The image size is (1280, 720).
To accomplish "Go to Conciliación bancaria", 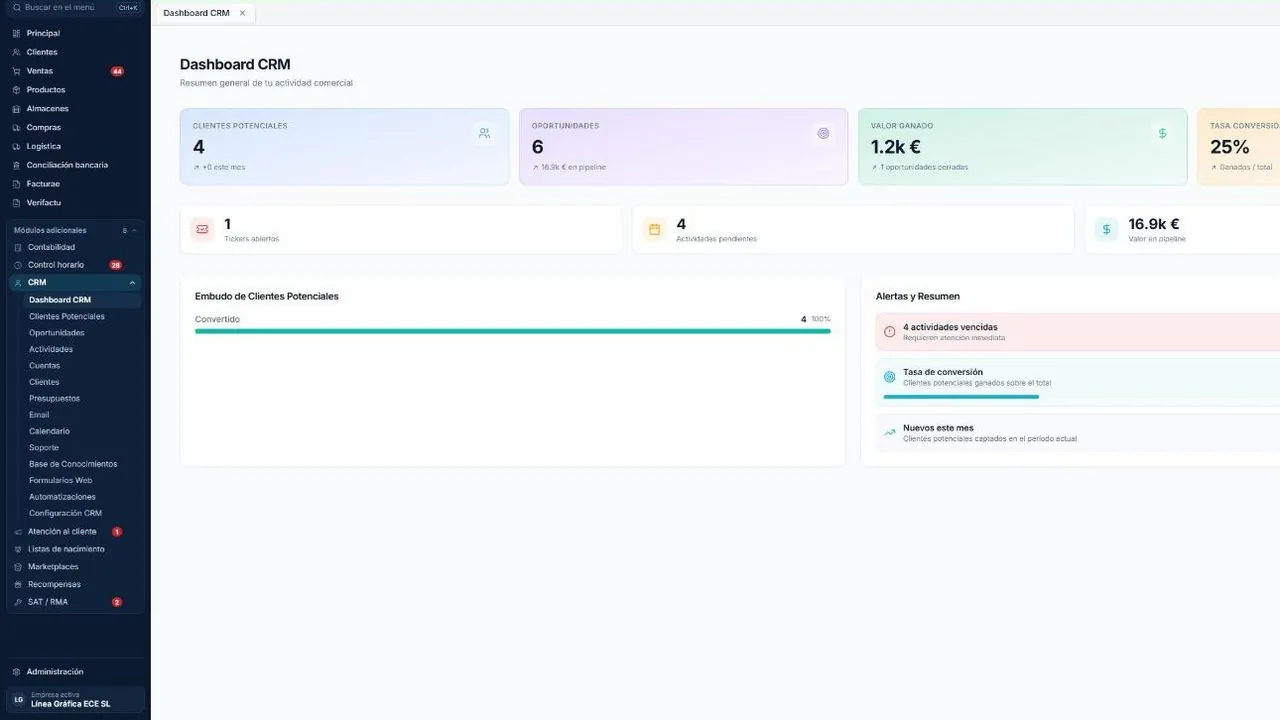I will coord(67,165).
